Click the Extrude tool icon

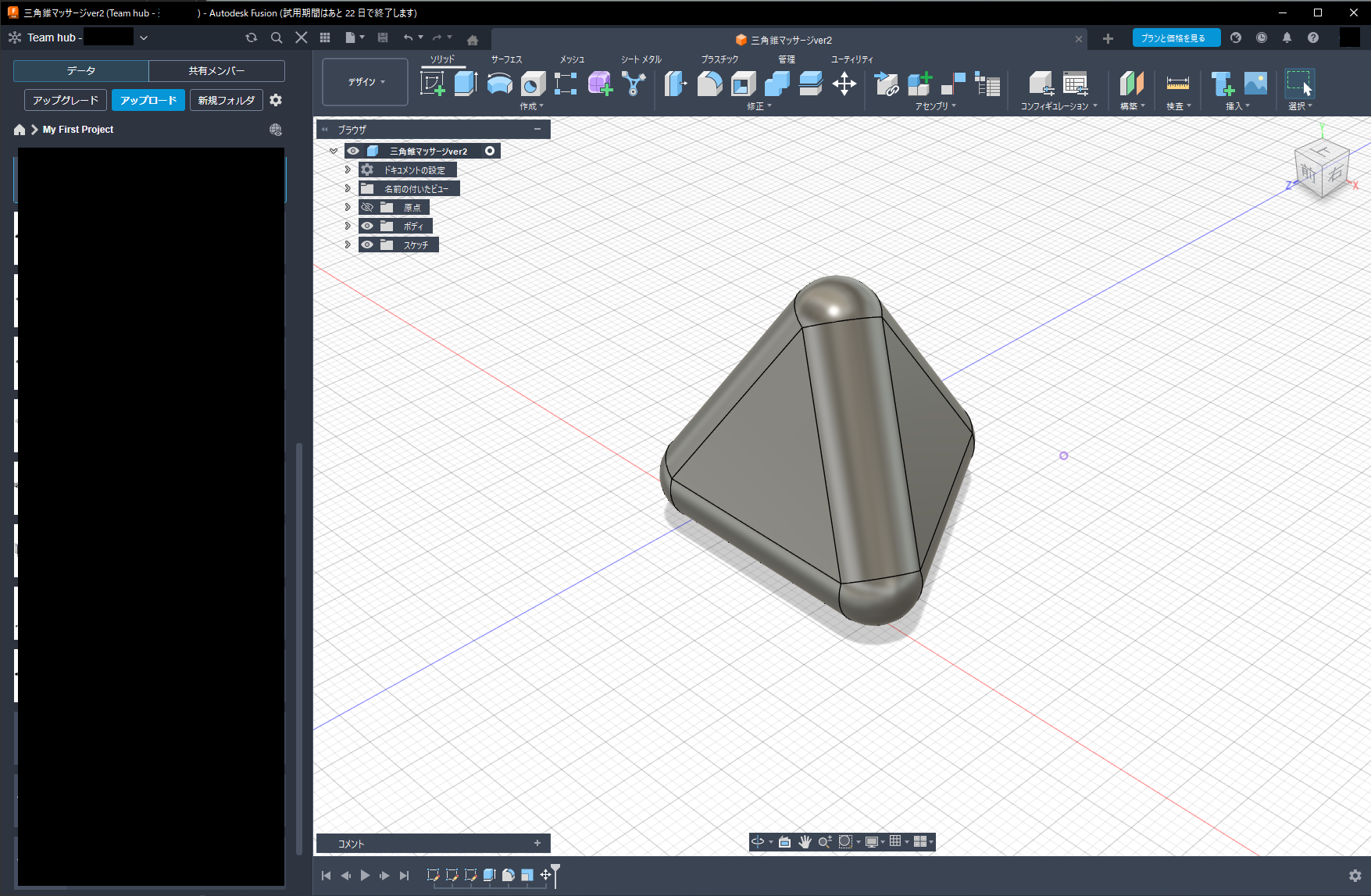tap(466, 84)
